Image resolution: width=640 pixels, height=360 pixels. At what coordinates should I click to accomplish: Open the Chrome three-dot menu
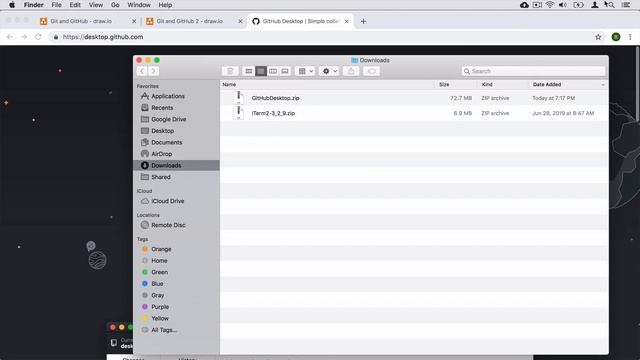click(630, 37)
